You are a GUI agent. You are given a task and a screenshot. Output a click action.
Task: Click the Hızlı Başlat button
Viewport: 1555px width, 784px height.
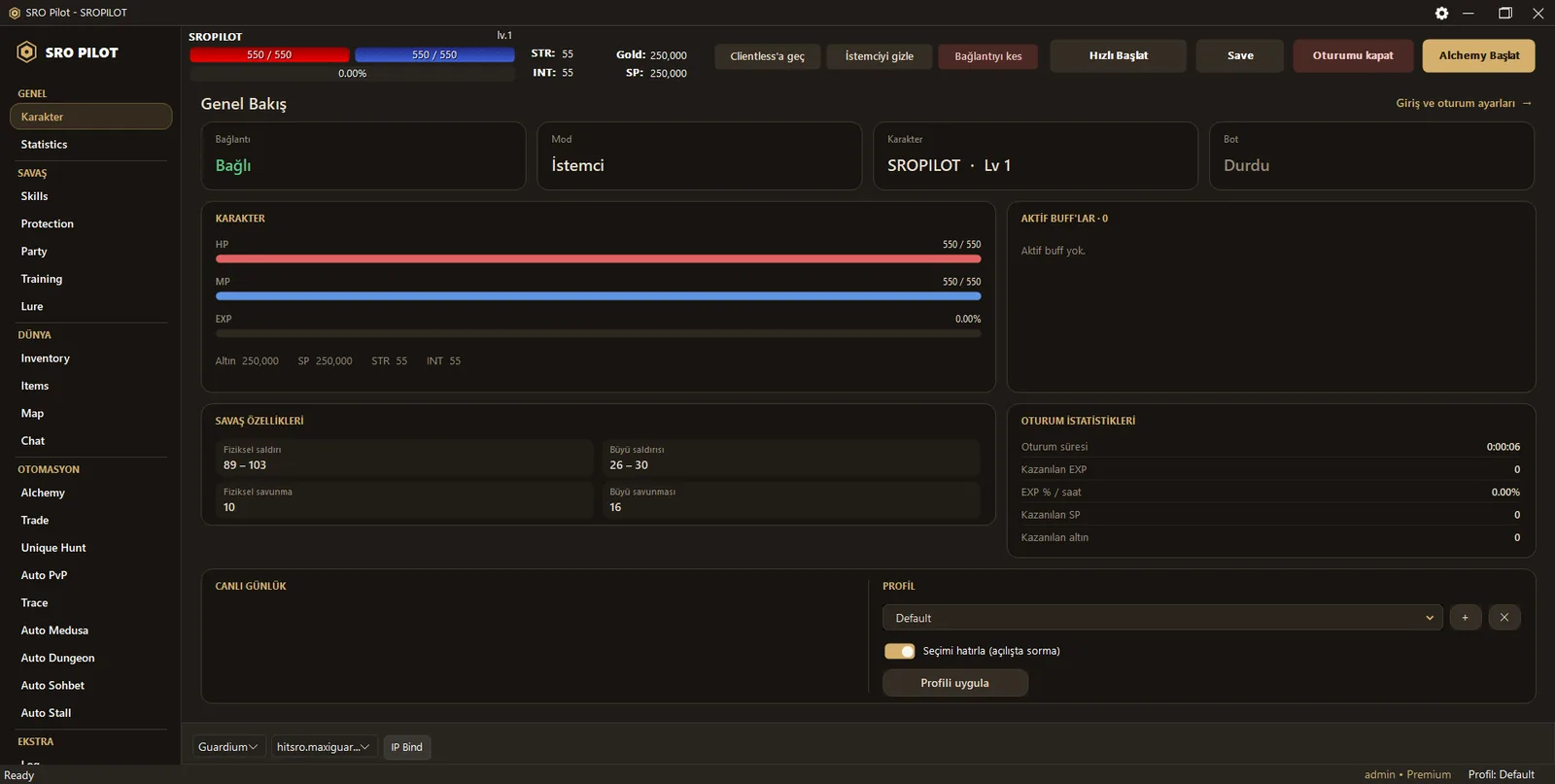tap(1118, 55)
